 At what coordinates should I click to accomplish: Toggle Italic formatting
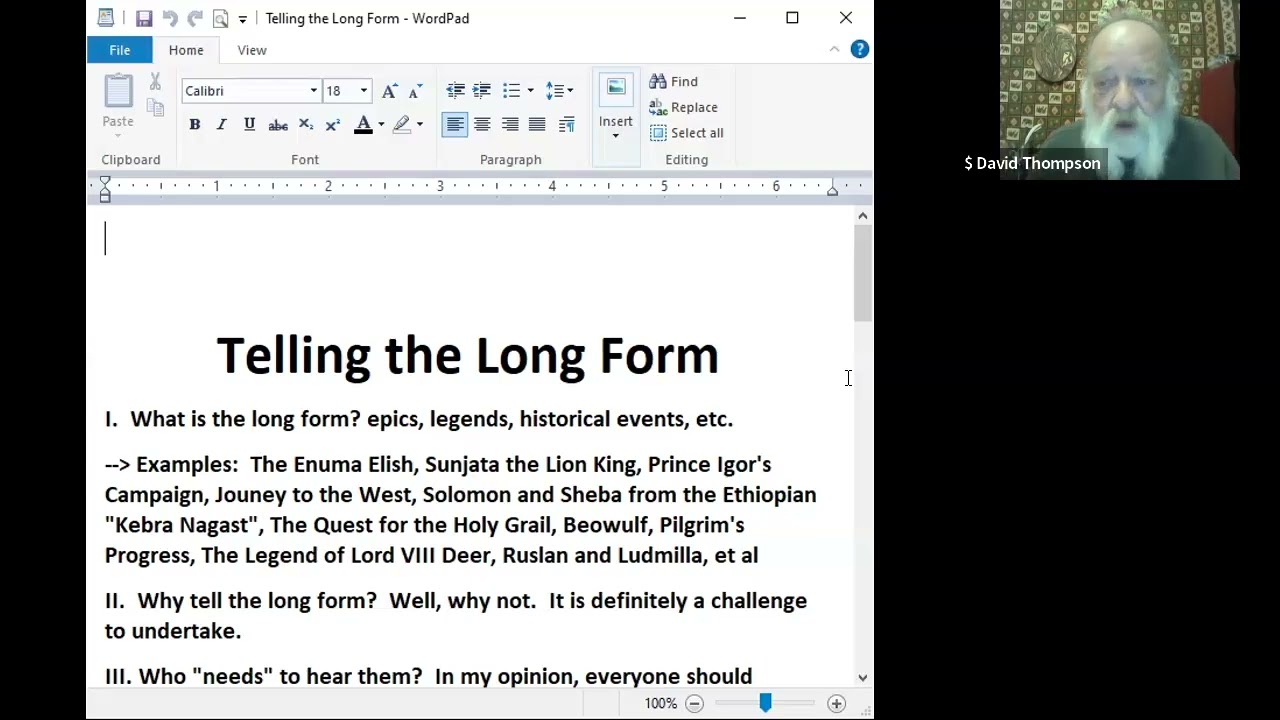(x=222, y=125)
